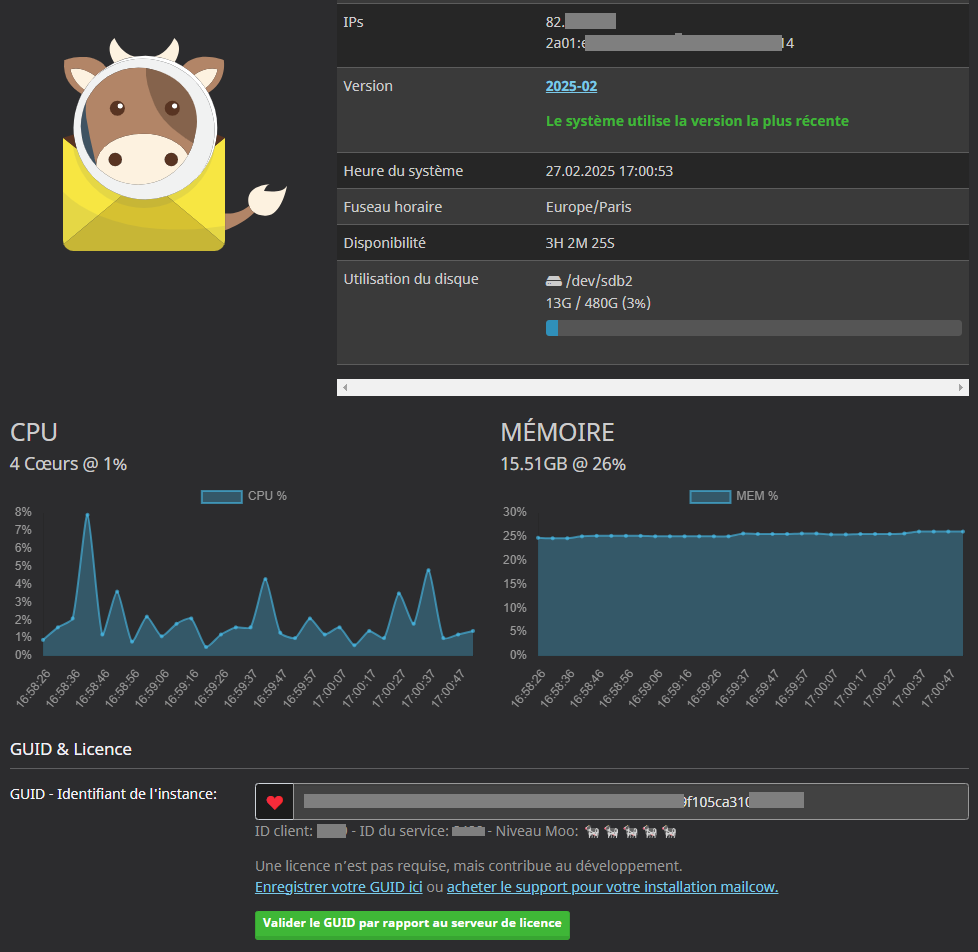This screenshot has height=952, width=978.
Task: Click the first cow icon in Niveau Moo
Action: pyautogui.click(x=592, y=832)
